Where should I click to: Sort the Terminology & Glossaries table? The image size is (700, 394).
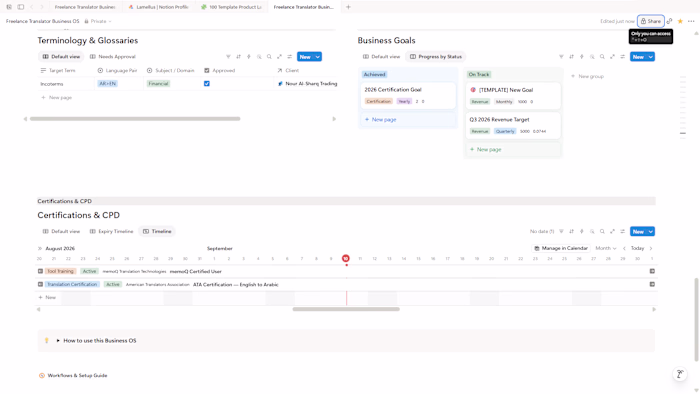coord(238,57)
